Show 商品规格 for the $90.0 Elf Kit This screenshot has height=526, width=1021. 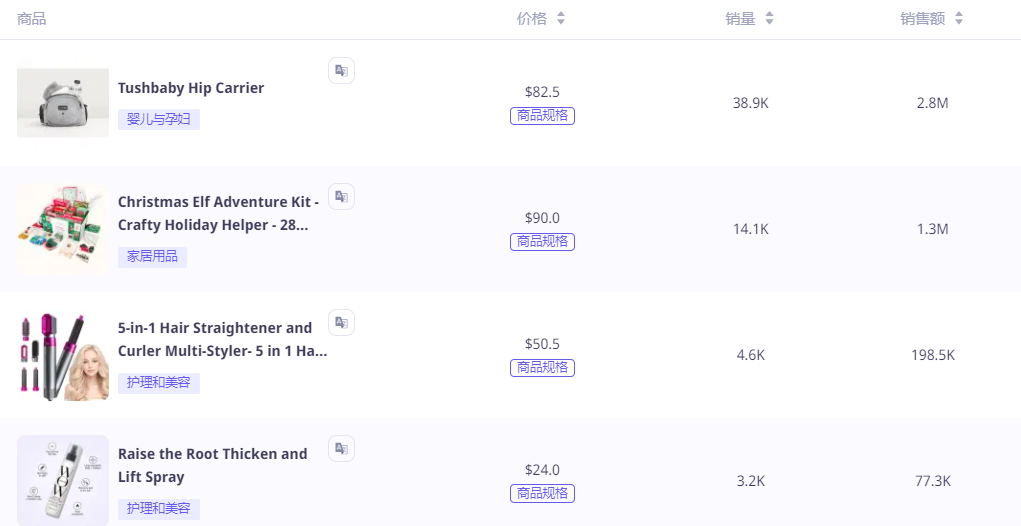542,242
